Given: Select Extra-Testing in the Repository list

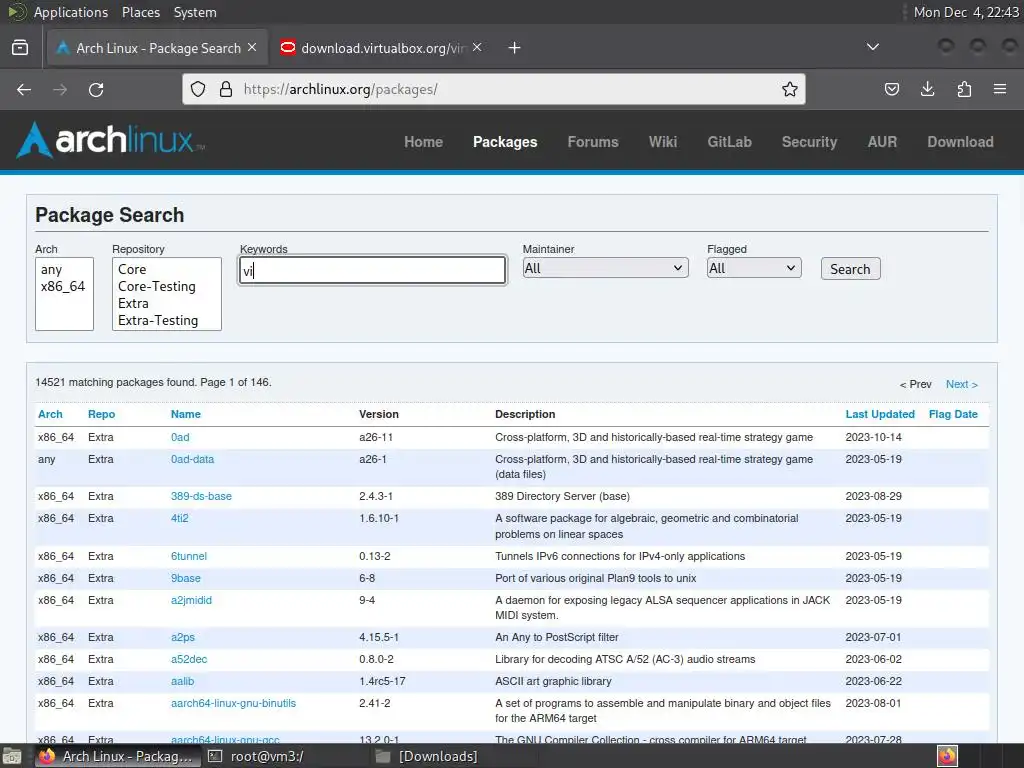Looking at the screenshot, I should pyautogui.click(x=167, y=320).
